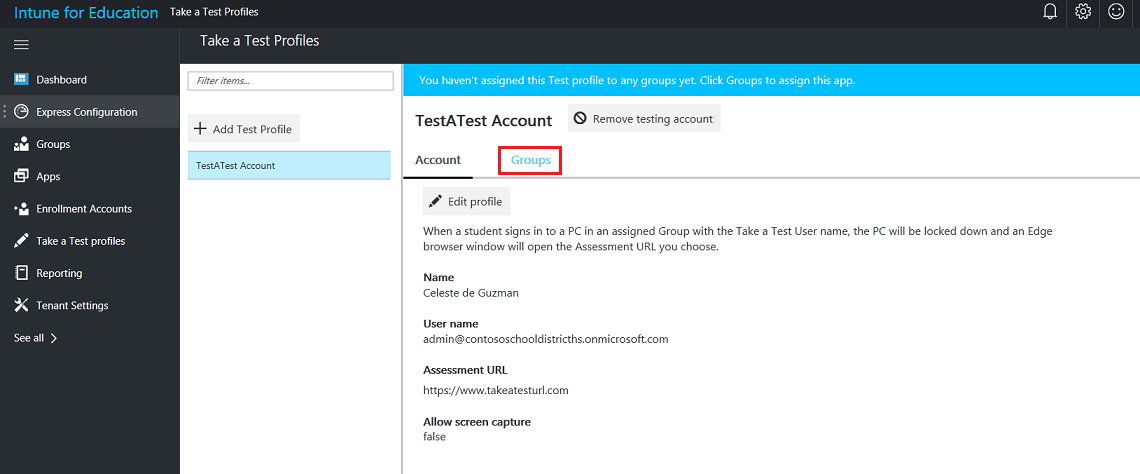Image resolution: width=1140 pixels, height=474 pixels.
Task: Switch to the Groups tab
Action: (x=530, y=160)
